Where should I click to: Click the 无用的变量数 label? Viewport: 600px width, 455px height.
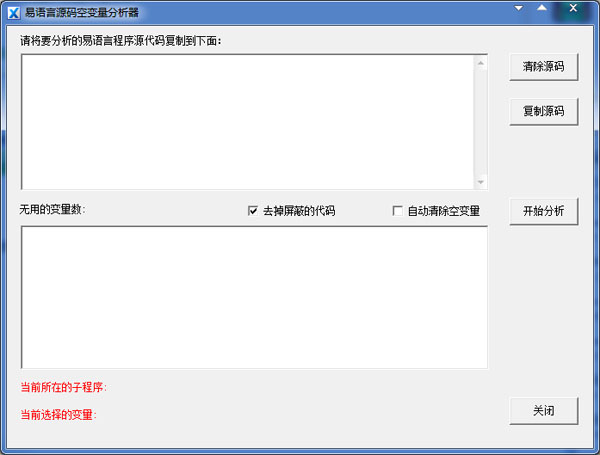[52, 210]
